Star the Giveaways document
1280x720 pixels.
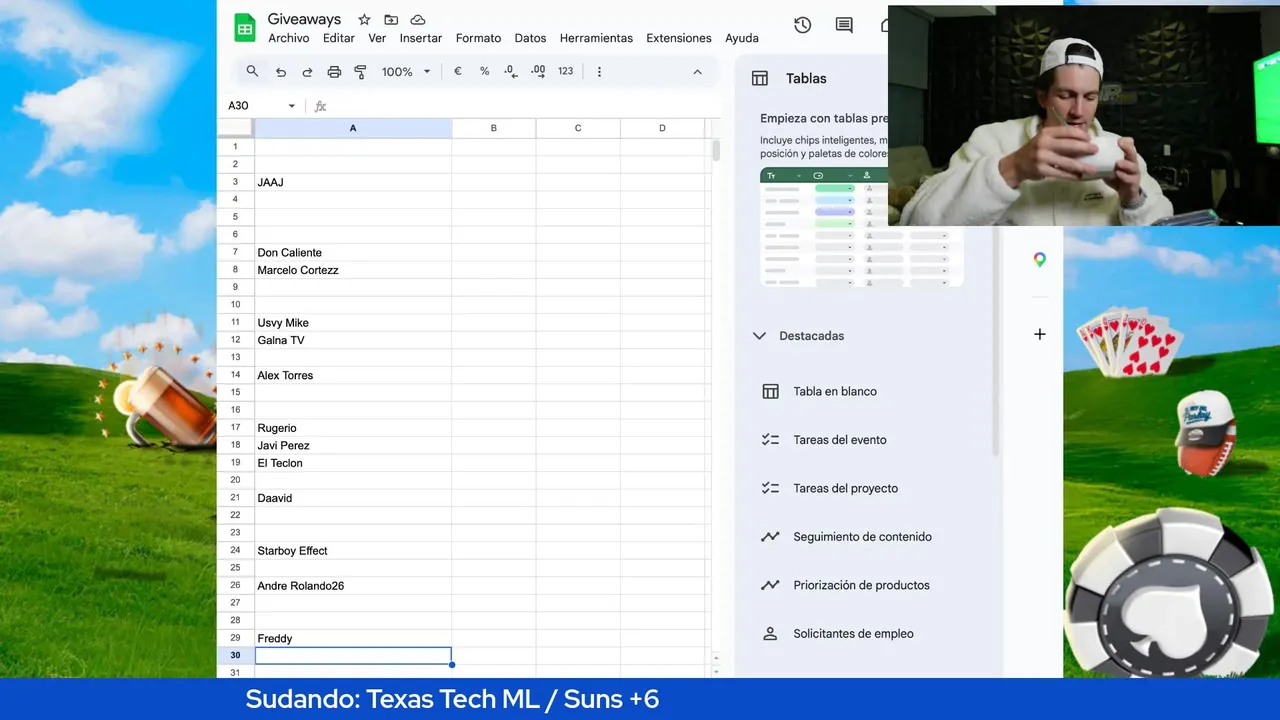click(x=364, y=20)
